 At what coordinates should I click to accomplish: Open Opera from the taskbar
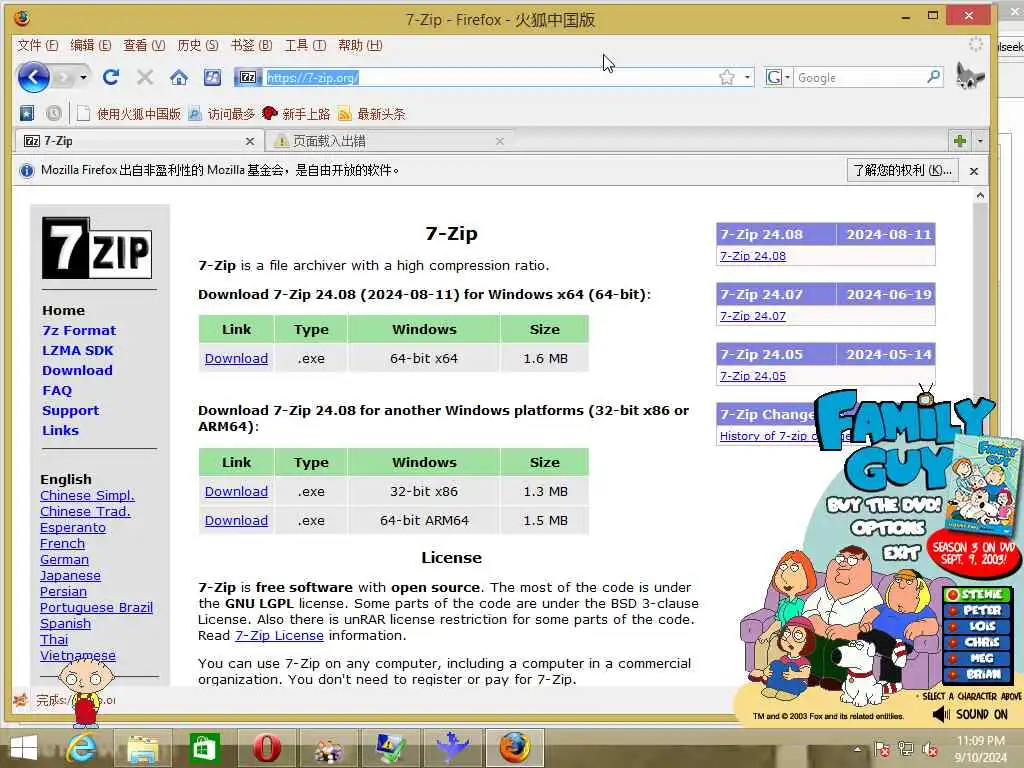(266, 748)
